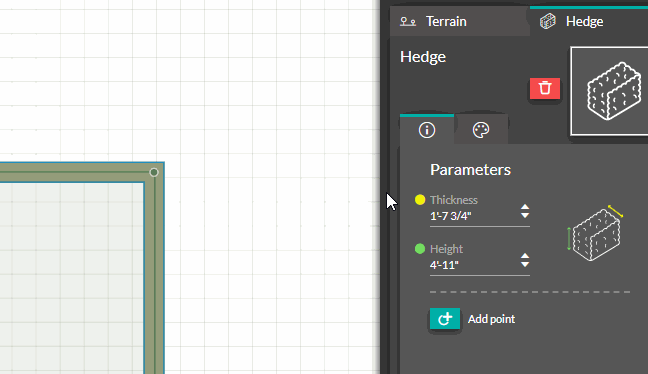Click the Hedge tab cube icon

(548, 21)
